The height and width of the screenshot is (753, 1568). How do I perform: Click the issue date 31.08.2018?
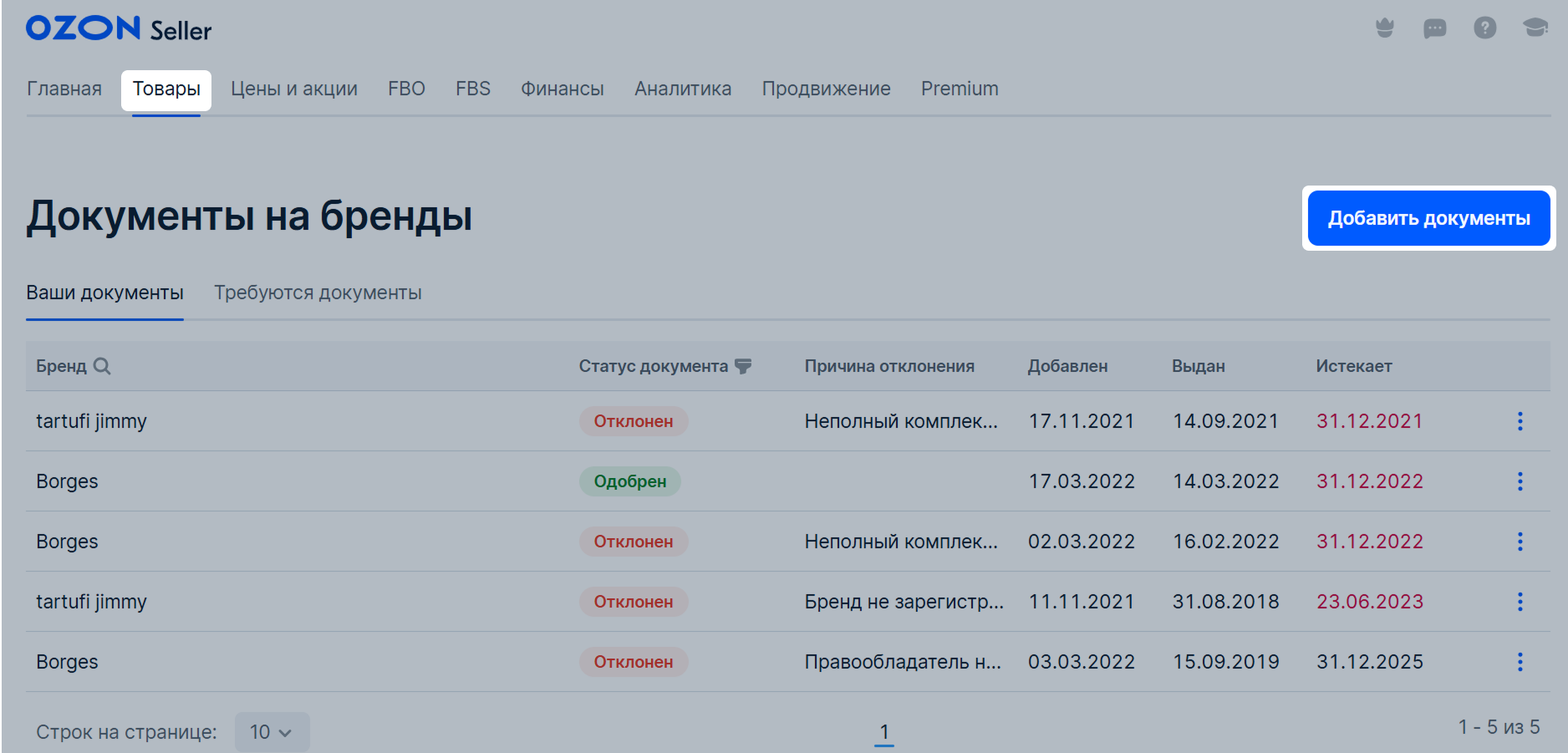[x=1225, y=602]
